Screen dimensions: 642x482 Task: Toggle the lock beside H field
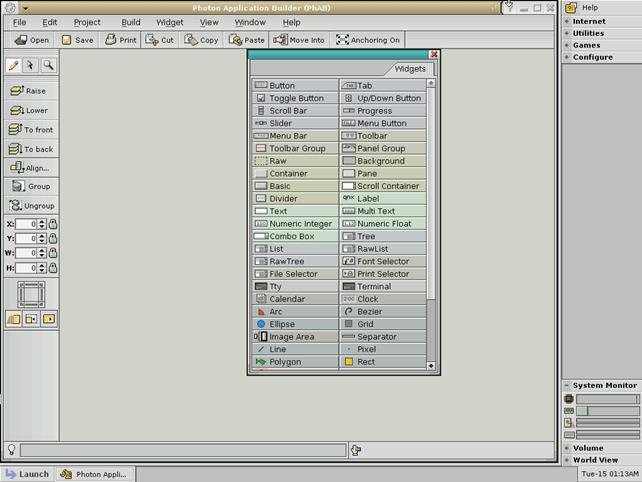click(53, 268)
